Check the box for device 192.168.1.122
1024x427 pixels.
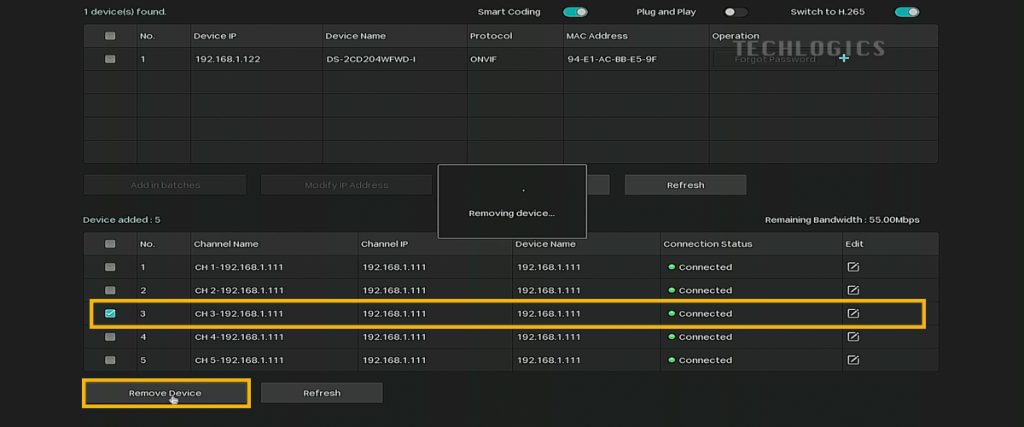pos(110,59)
